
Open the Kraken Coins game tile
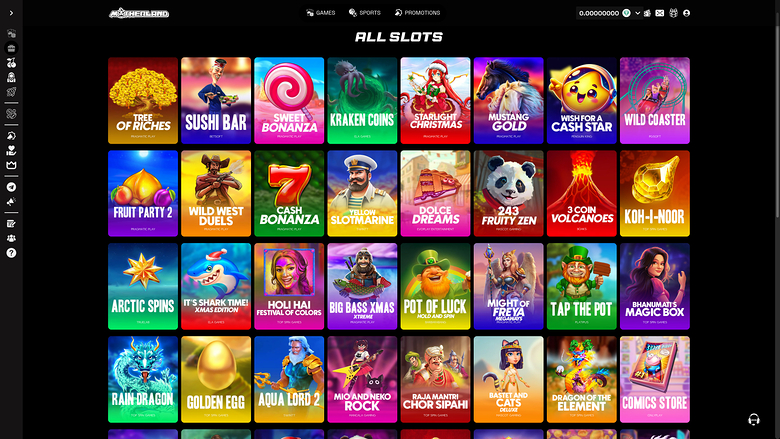362,100
